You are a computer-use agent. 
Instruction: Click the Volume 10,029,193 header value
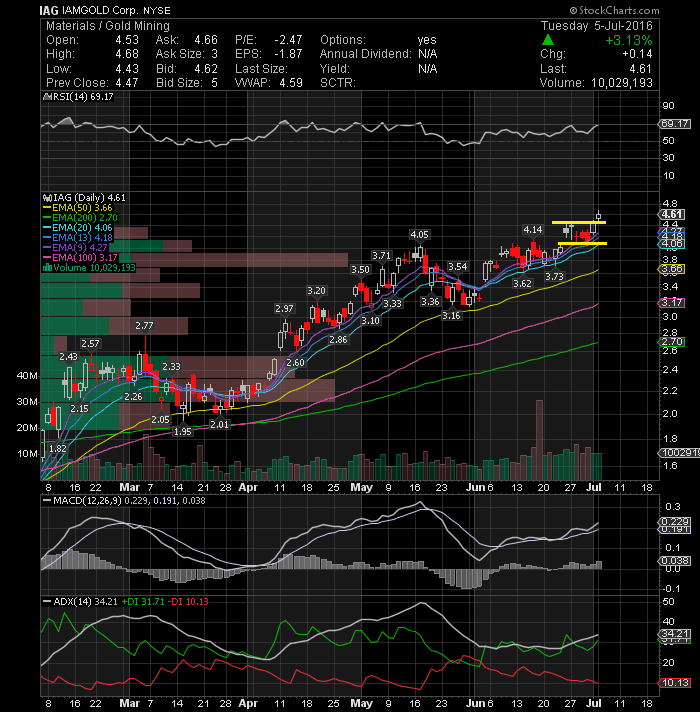pos(621,83)
